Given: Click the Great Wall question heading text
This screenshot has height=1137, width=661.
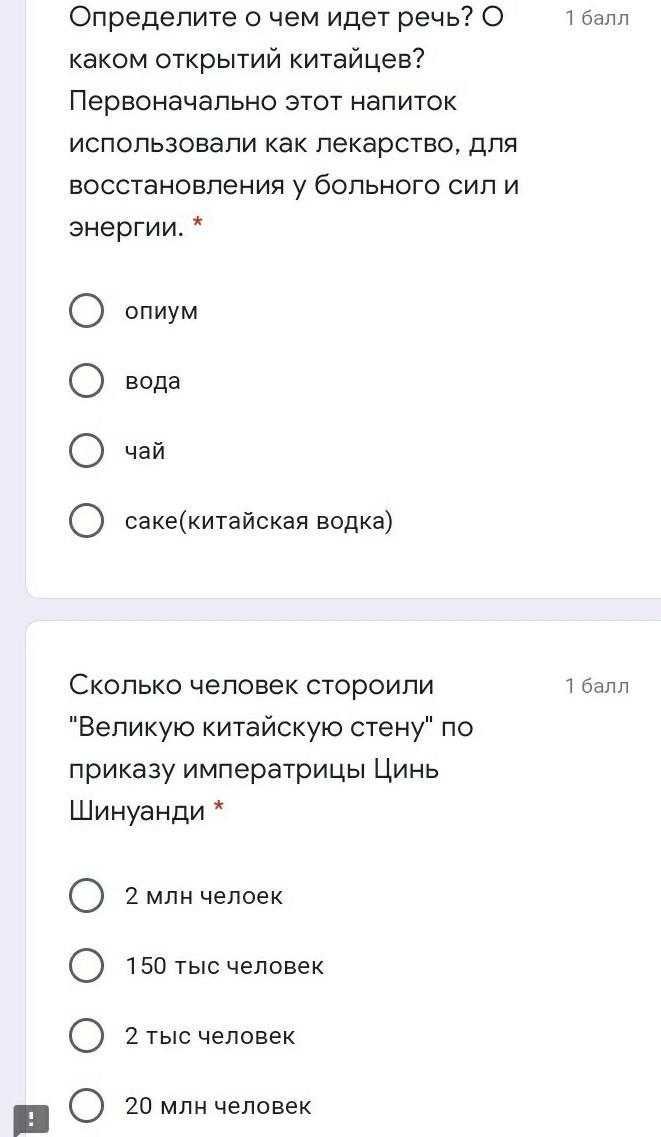Looking at the screenshot, I should click(271, 747).
